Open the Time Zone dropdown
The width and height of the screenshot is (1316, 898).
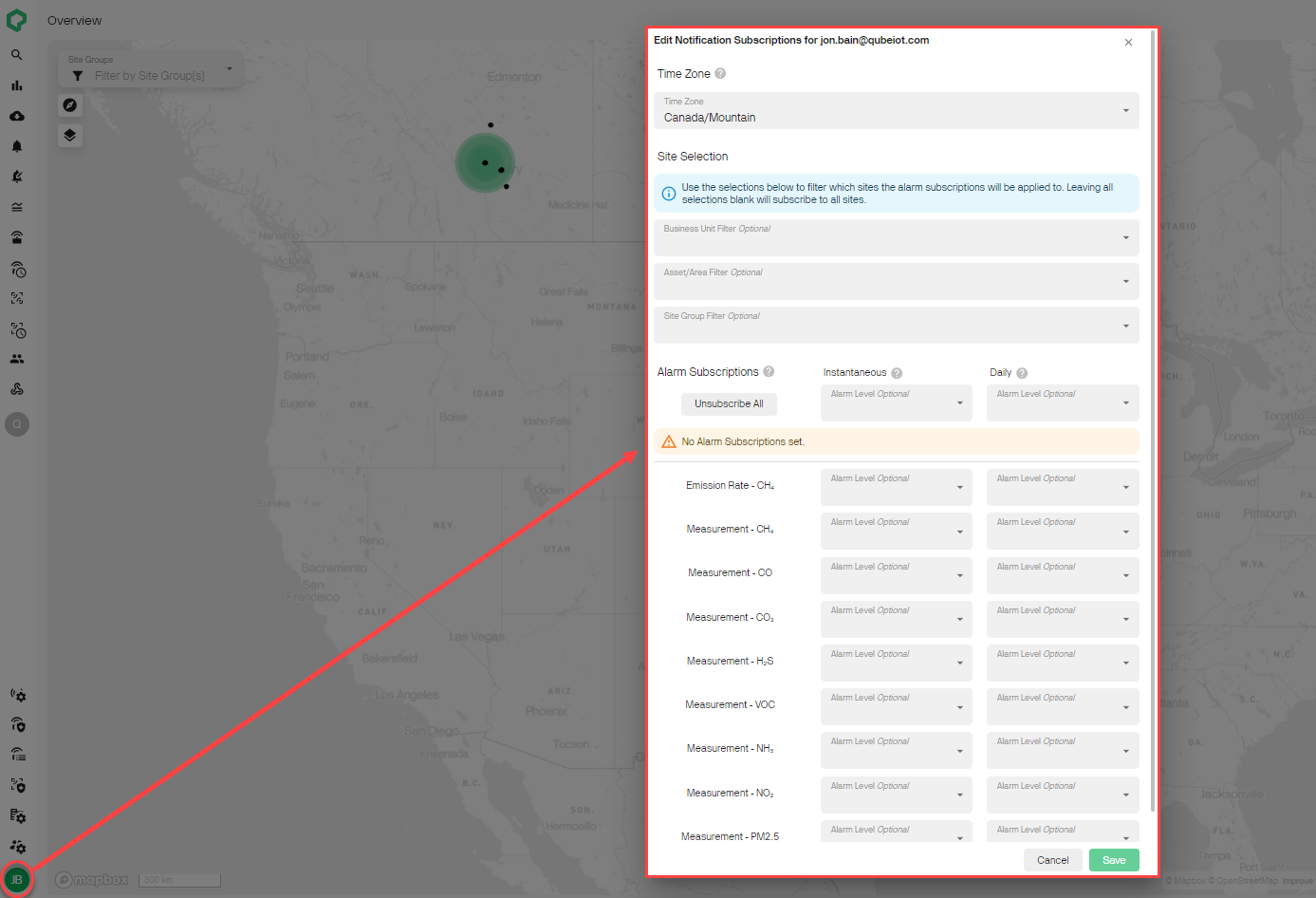pos(896,110)
